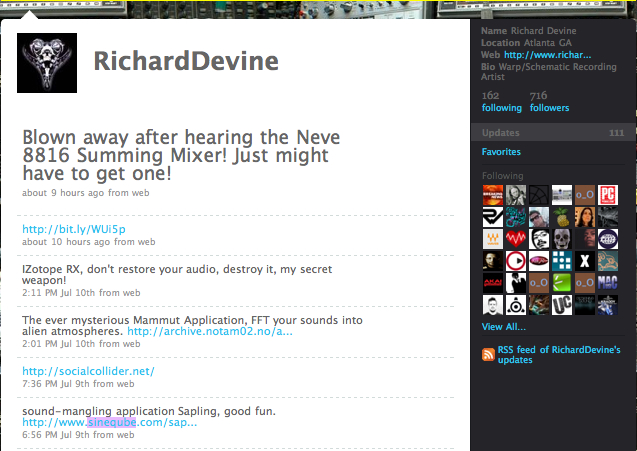Open the 6:56 PM Jul 9th timestamp
Screen dimensions: 637x451
point(55,435)
